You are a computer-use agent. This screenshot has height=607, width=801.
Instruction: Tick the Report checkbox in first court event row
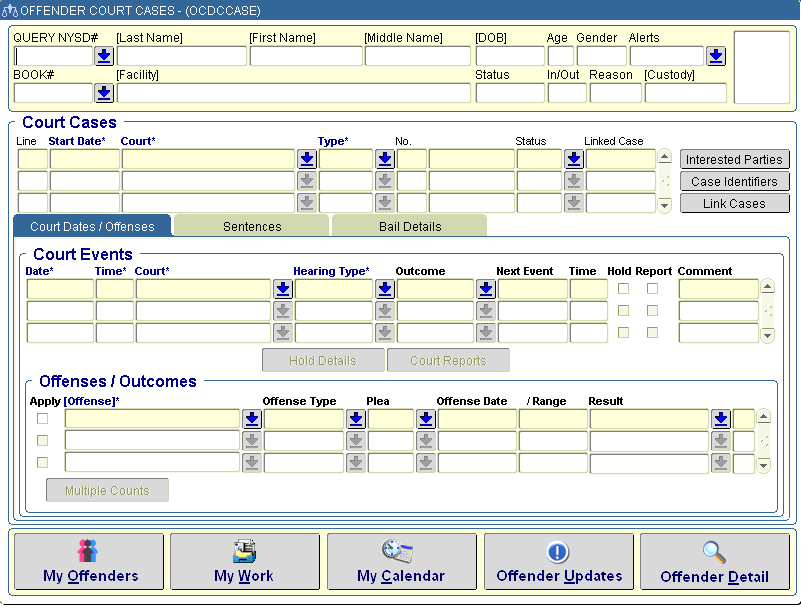(x=652, y=289)
